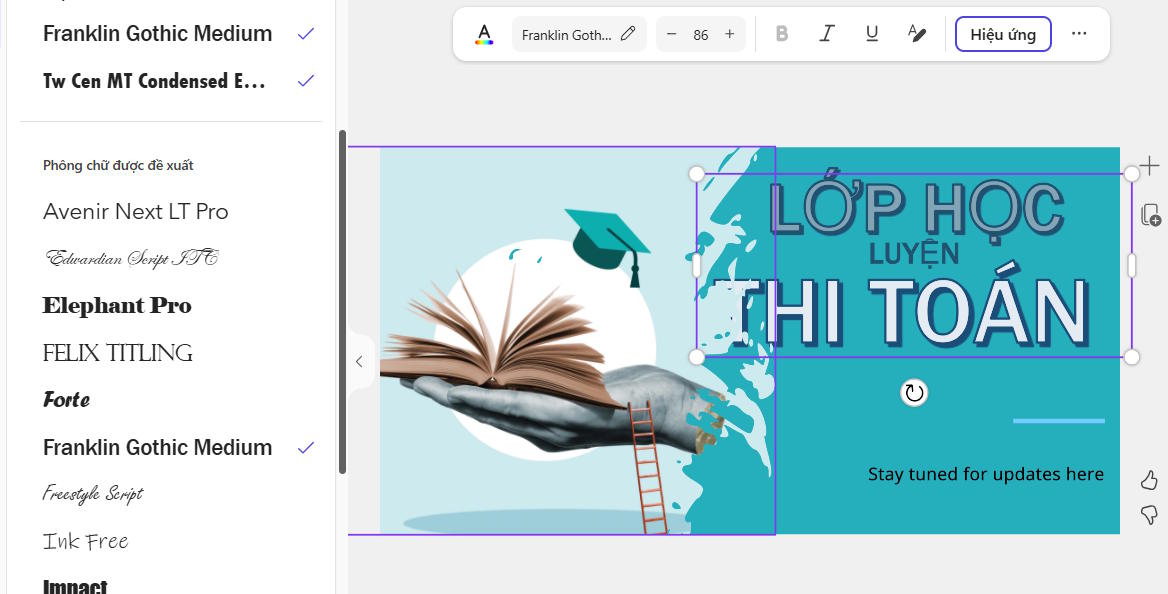The width and height of the screenshot is (1168, 594).
Task: Apply italic formatting to the text
Action: 826,33
